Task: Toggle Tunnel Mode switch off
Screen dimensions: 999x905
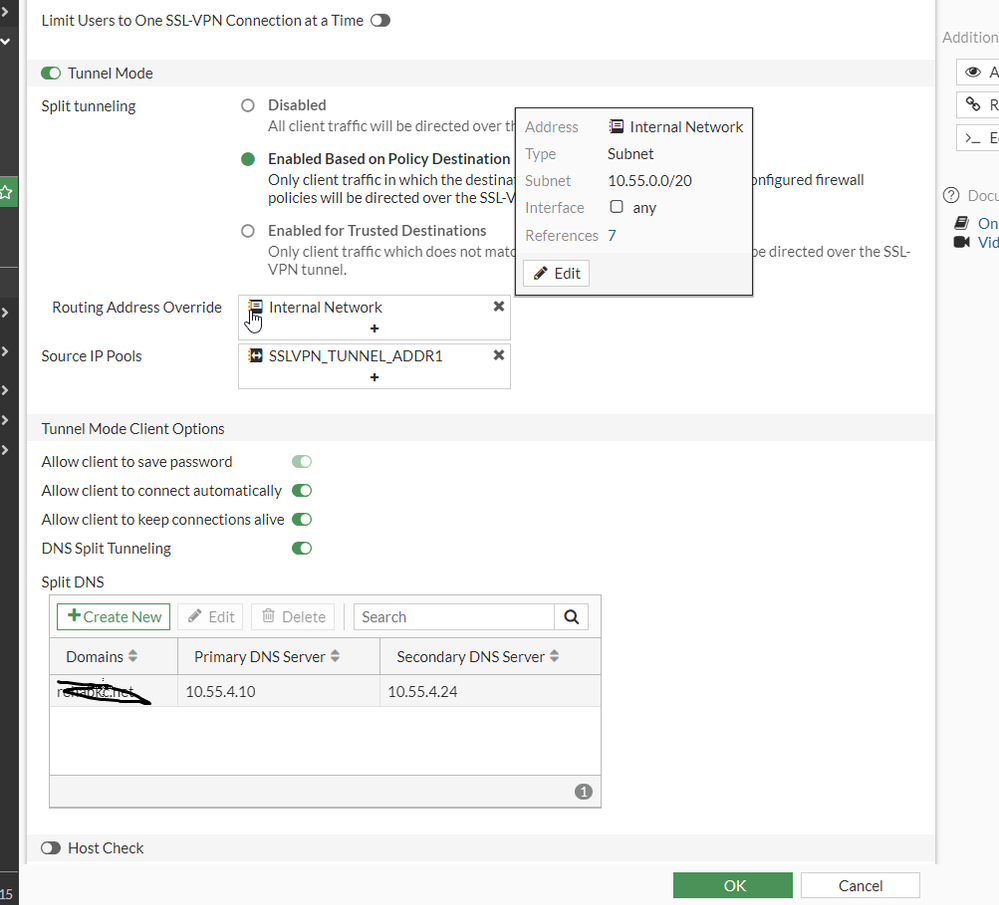Action: click(51, 73)
